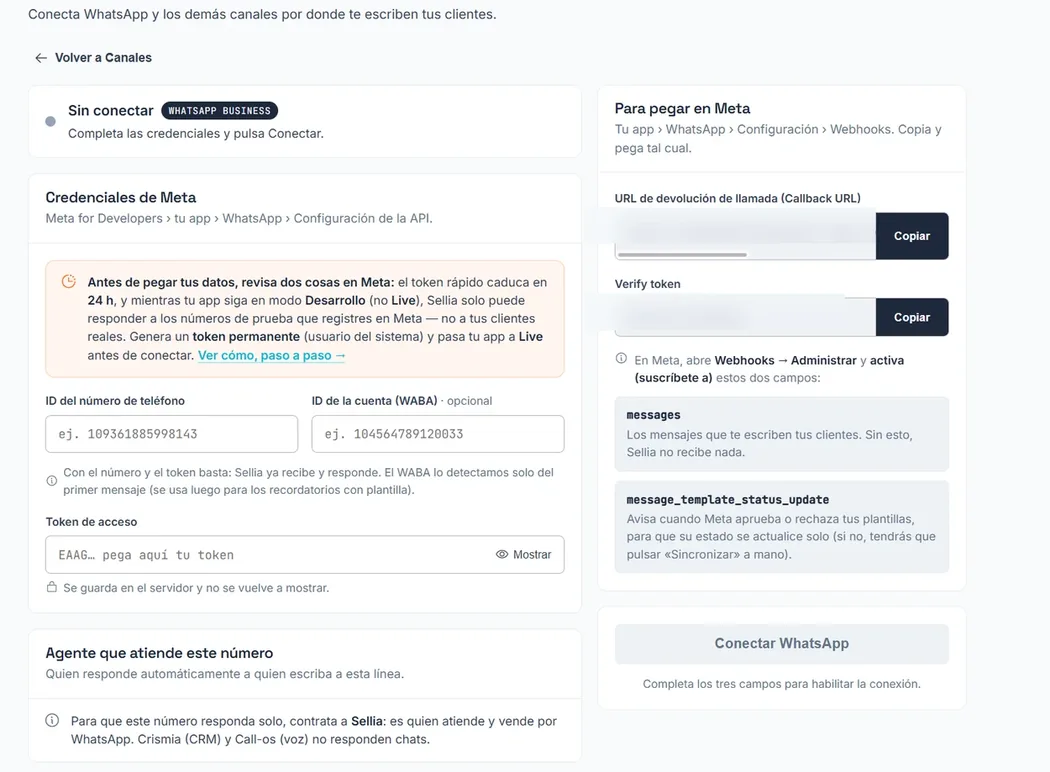Image resolution: width=1050 pixels, height=772 pixels.
Task: Click the orange clock warning icon
Action: tap(69, 281)
